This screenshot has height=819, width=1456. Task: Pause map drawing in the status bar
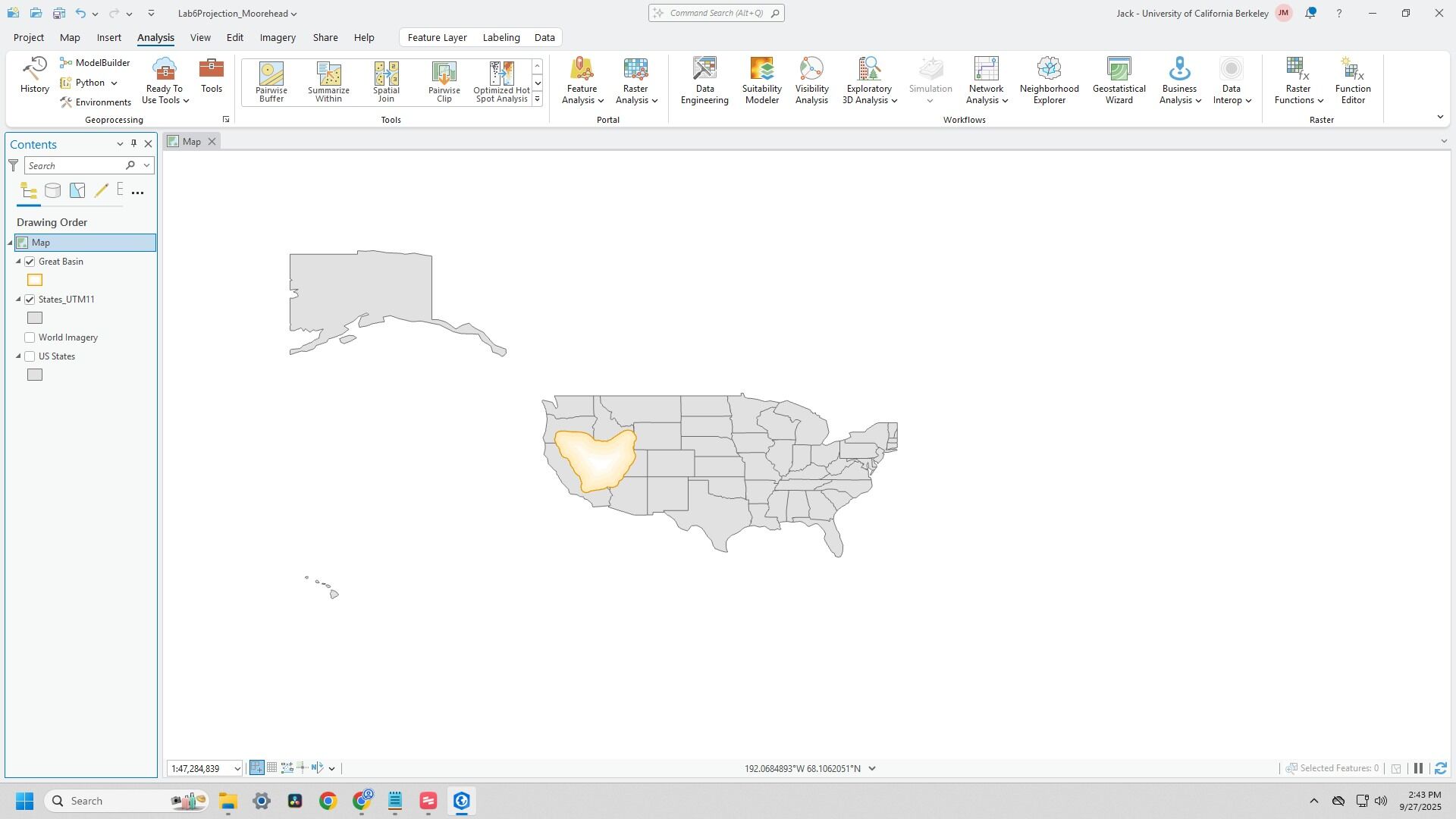click(x=1418, y=768)
